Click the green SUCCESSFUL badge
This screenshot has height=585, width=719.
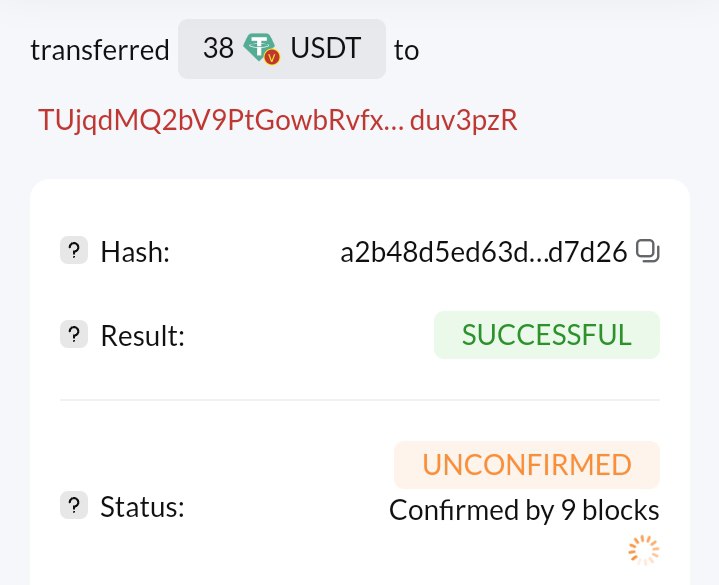(x=546, y=335)
